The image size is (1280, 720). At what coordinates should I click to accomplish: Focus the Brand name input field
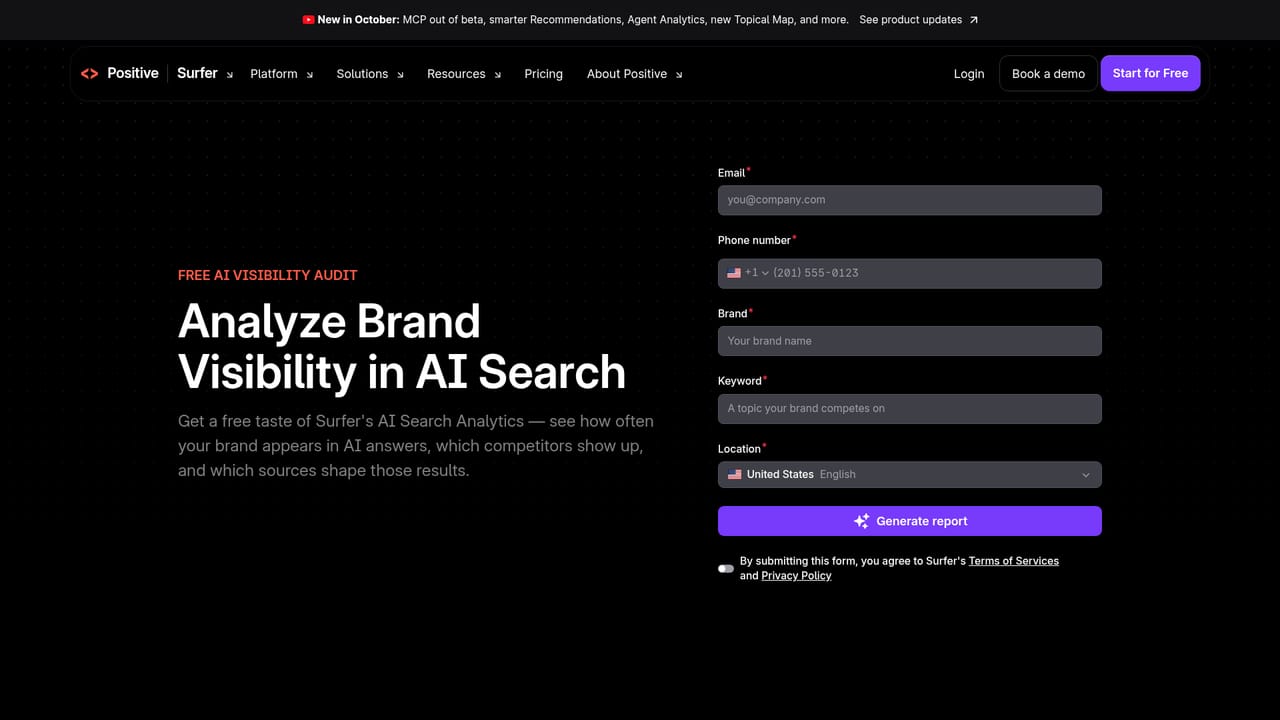pos(910,341)
